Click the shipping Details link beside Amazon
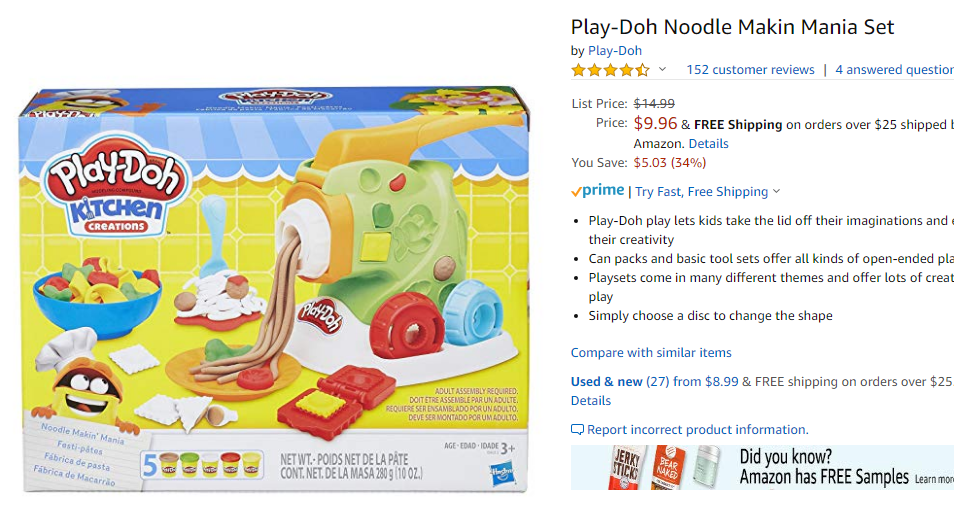This screenshot has width=954, height=510. tap(708, 144)
